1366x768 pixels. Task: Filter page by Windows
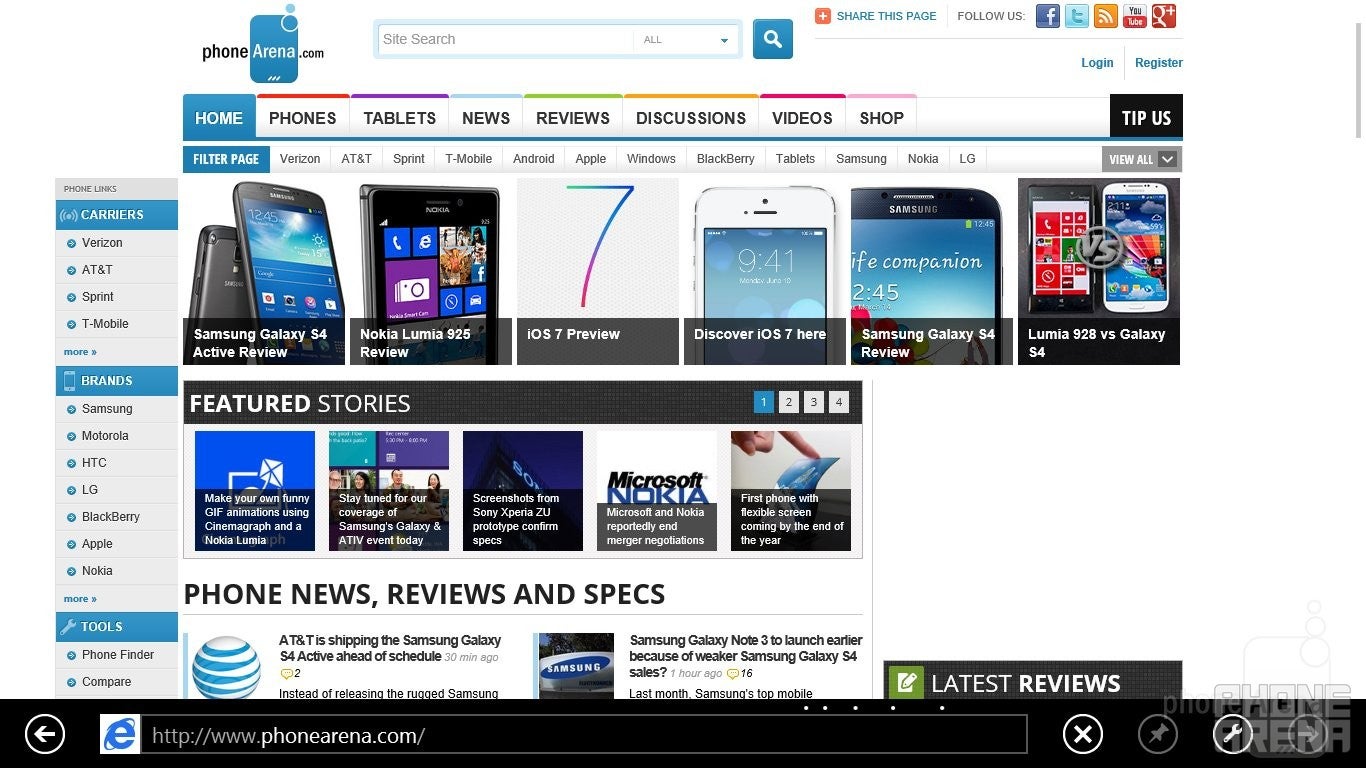pos(651,159)
